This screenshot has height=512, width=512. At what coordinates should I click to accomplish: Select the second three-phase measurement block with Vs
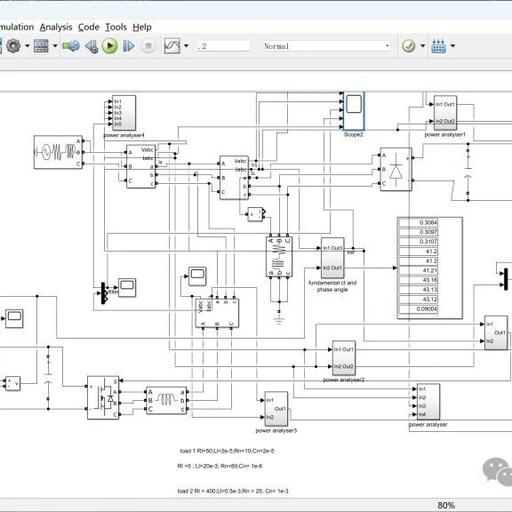click(x=234, y=178)
